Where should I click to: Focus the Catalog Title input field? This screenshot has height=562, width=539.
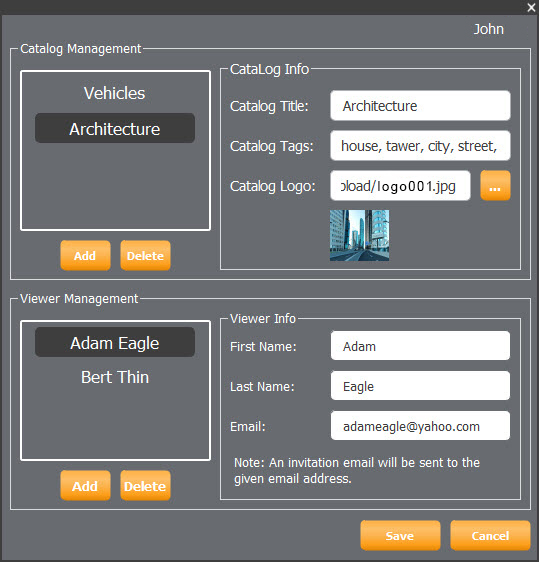pyautogui.click(x=420, y=106)
